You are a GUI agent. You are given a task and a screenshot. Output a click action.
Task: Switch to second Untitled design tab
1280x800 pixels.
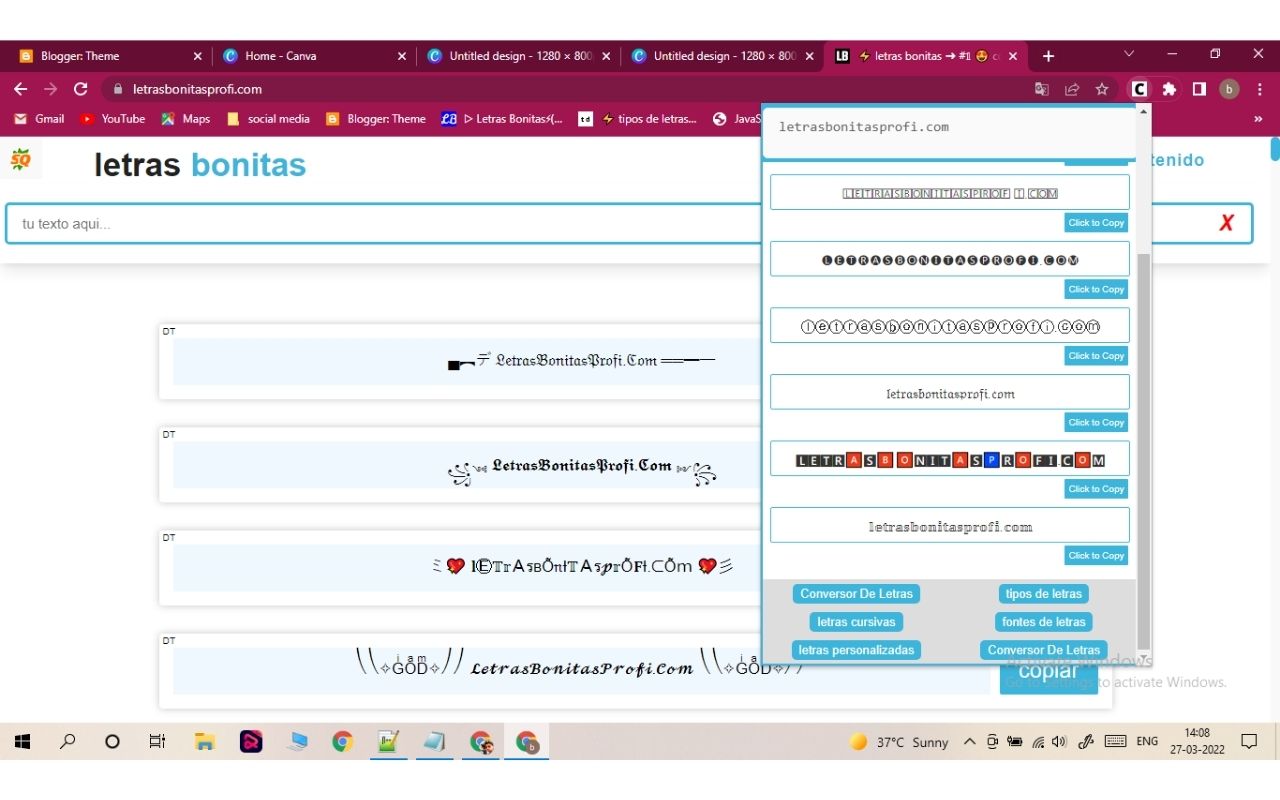pyautogui.click(x=722, y=56)
